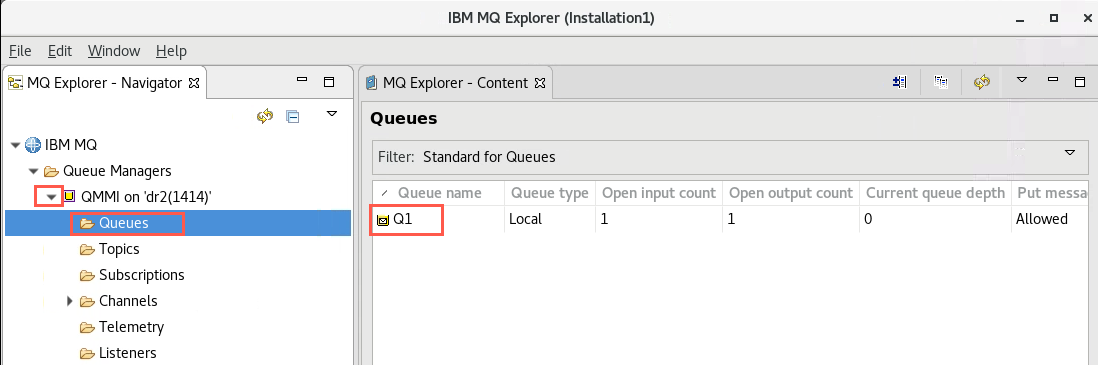Select the Listeners folder
The image size is (1098, 365).
(x=127, y=352)
